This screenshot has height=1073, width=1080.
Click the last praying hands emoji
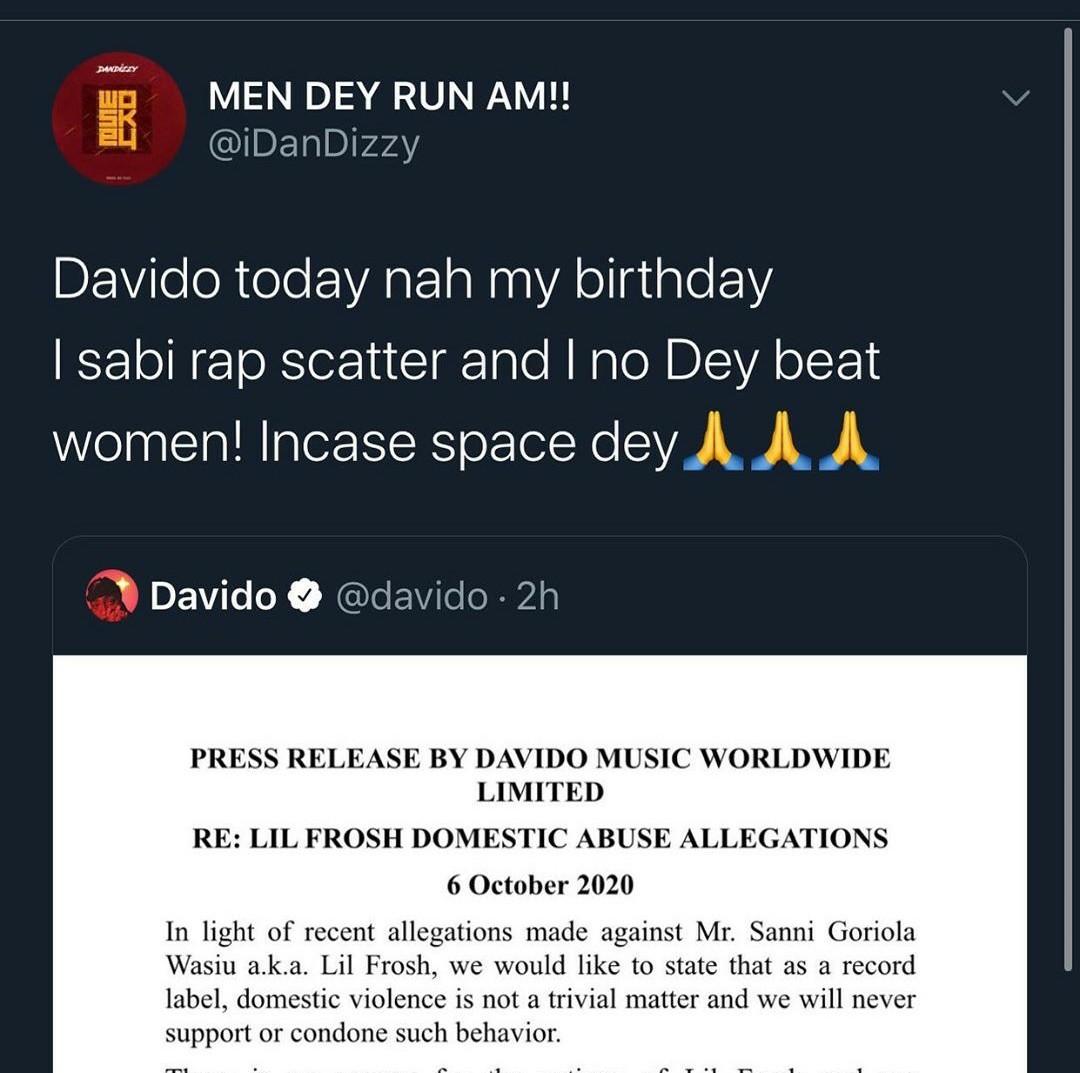pos(849,441)
